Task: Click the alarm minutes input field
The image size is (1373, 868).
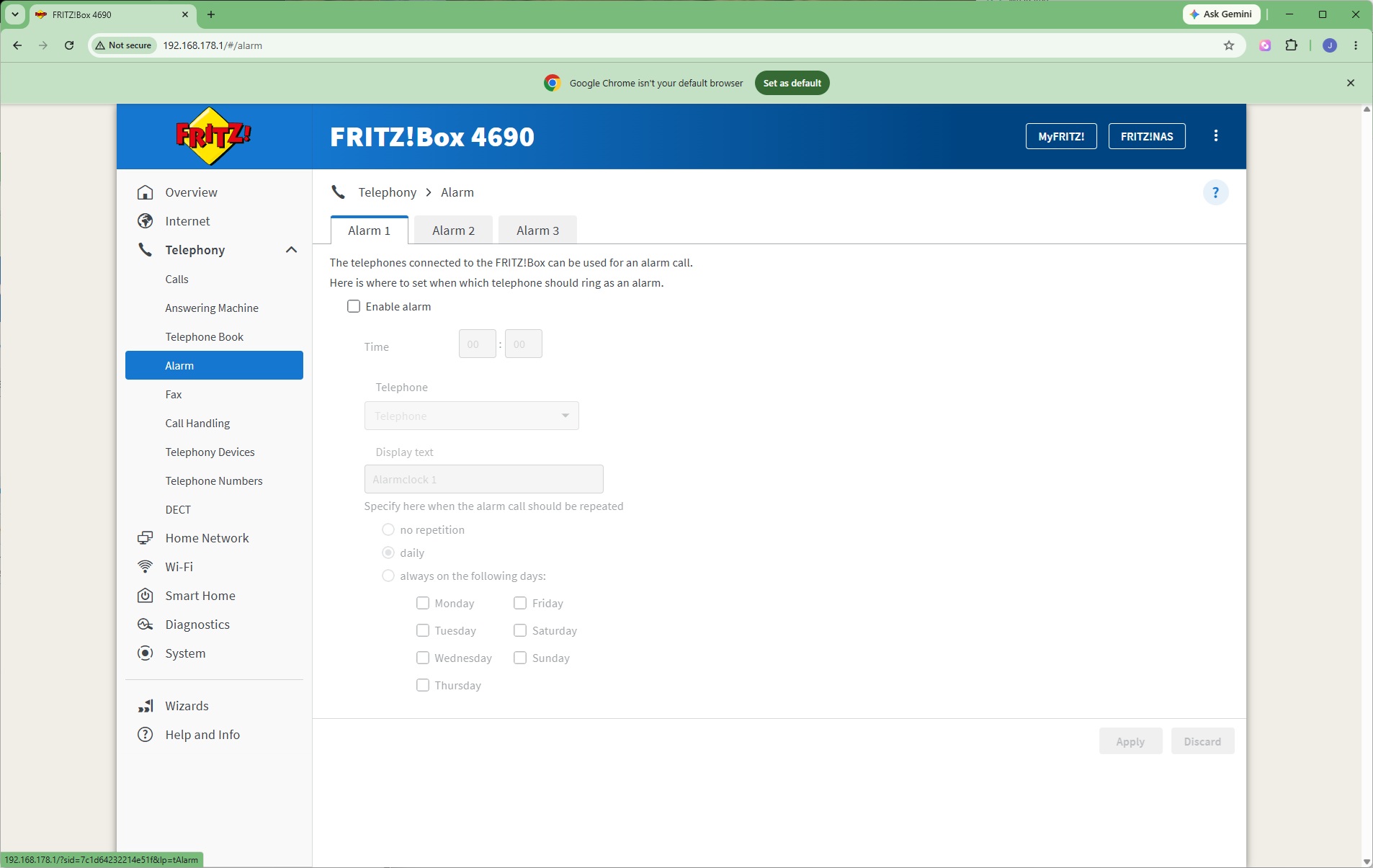Action: tap(524, 344)
